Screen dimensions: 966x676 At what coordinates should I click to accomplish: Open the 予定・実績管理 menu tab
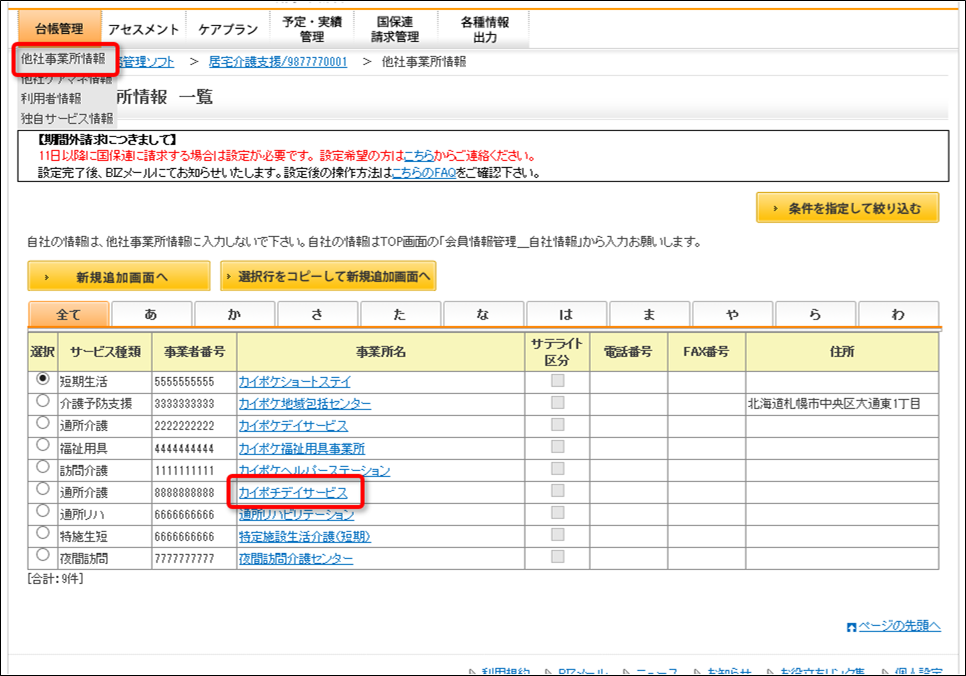pyautogui.click(x=312, y=29)
